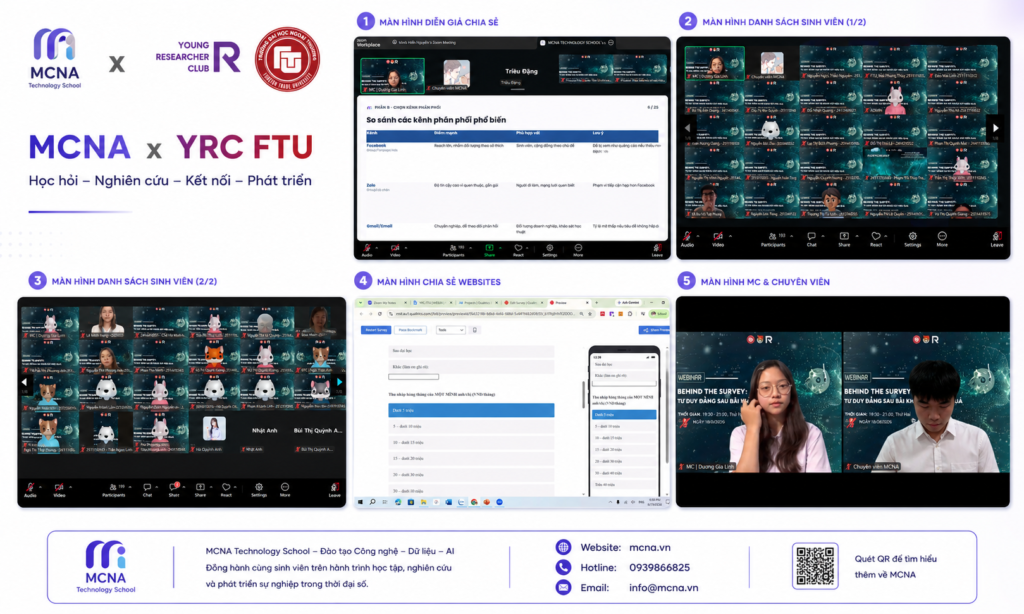Screen dimensions: 1024x614
Task: Start Video in screen 1 Zoom toolbar
Action: pyautogui.click(x=394, y=250)
